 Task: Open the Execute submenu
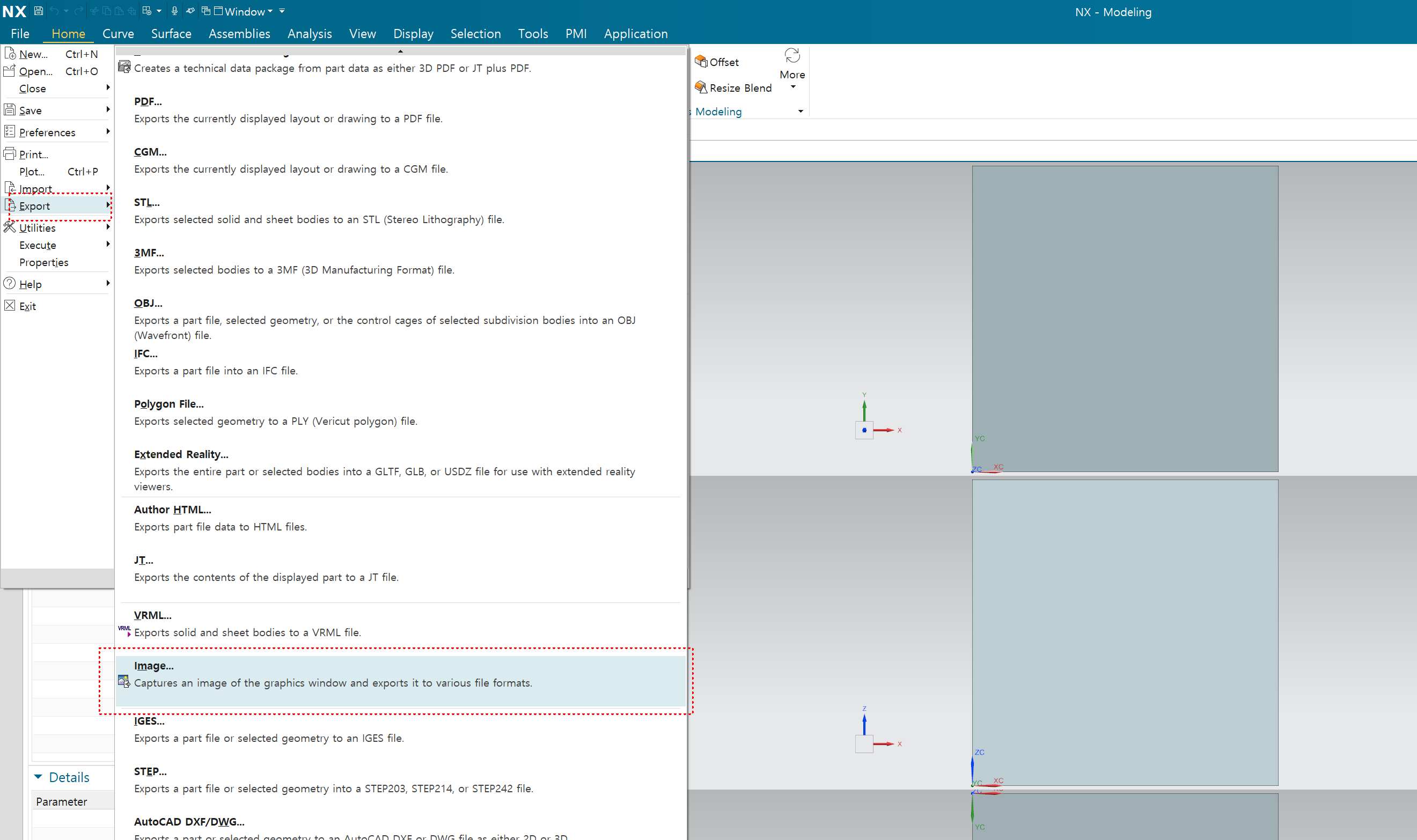click(57, 245)
